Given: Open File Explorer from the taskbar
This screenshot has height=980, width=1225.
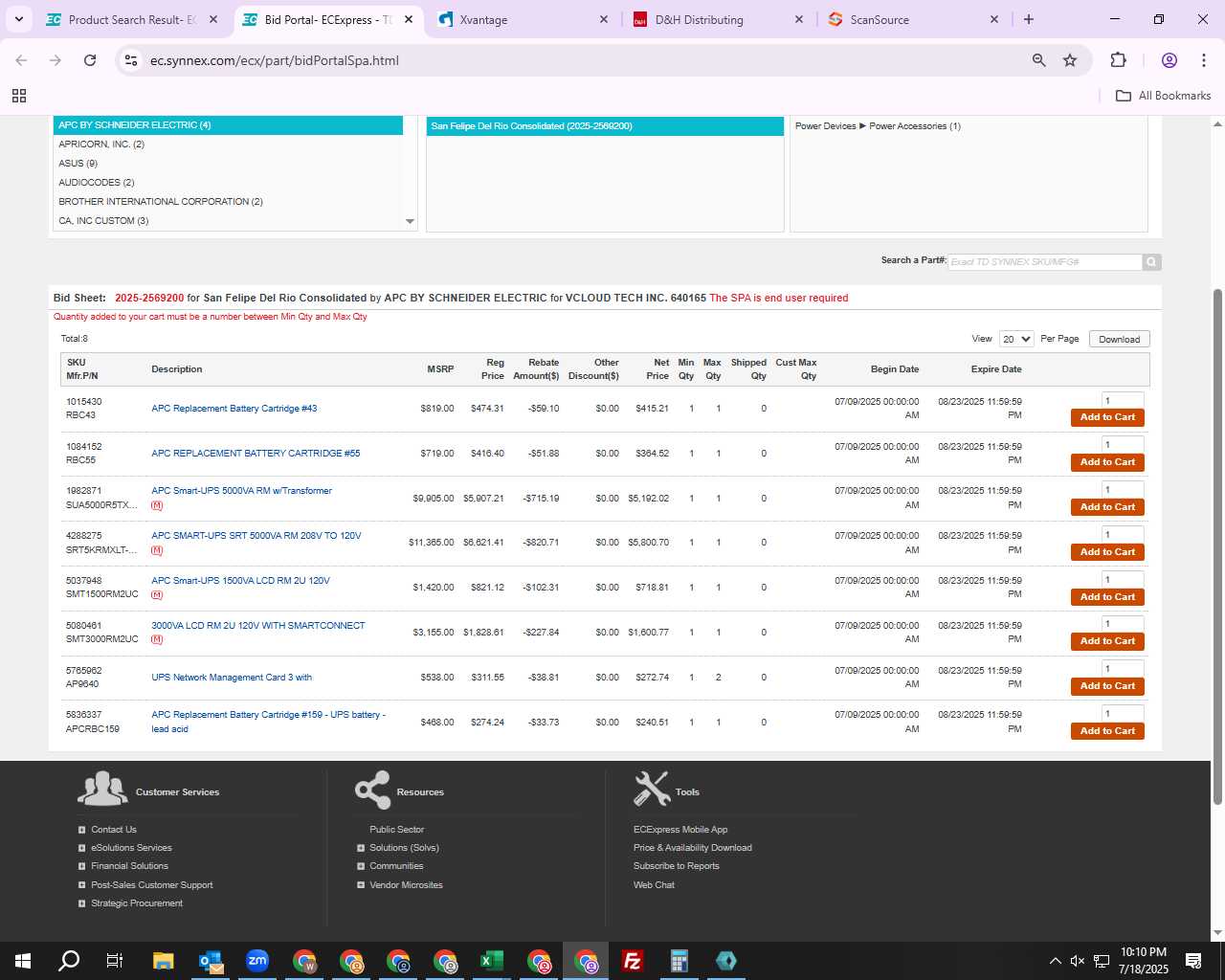Looking at the screenshot, I should pos(164,961).
